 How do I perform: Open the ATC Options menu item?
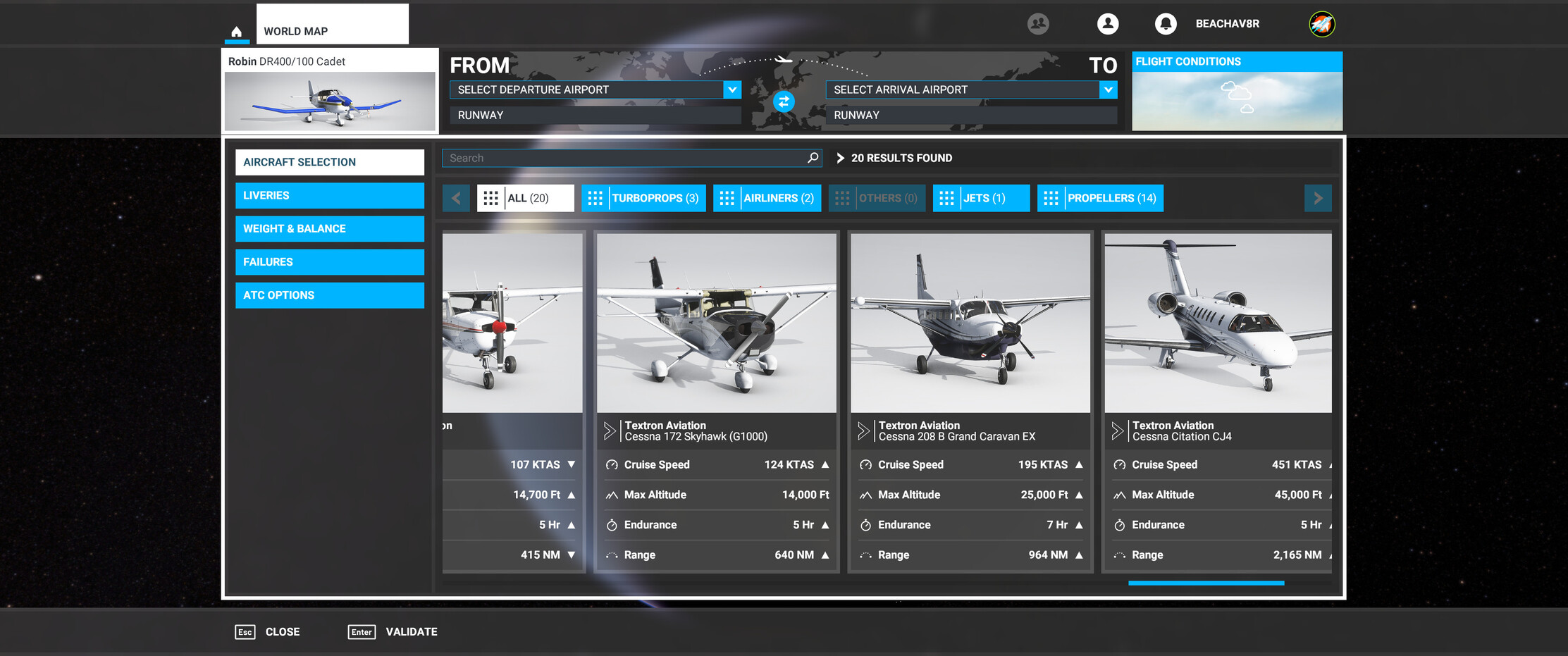click(x=330, y=295)
